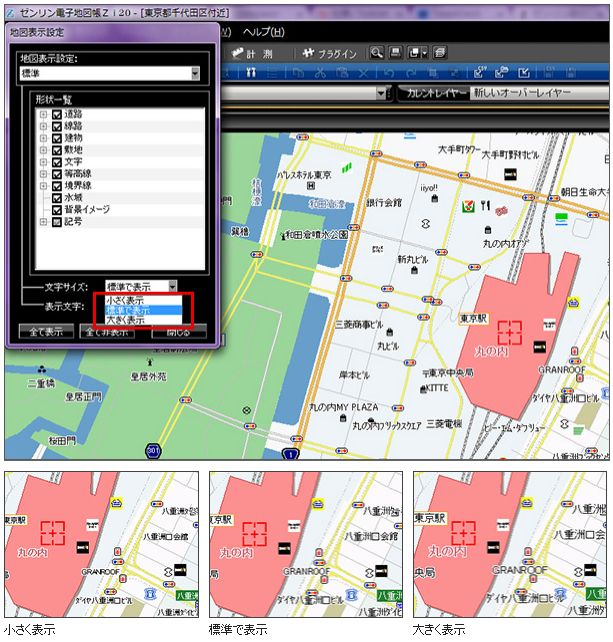
Task: Open the プラグイン plugin menu button
Action: tap(329, 54)
